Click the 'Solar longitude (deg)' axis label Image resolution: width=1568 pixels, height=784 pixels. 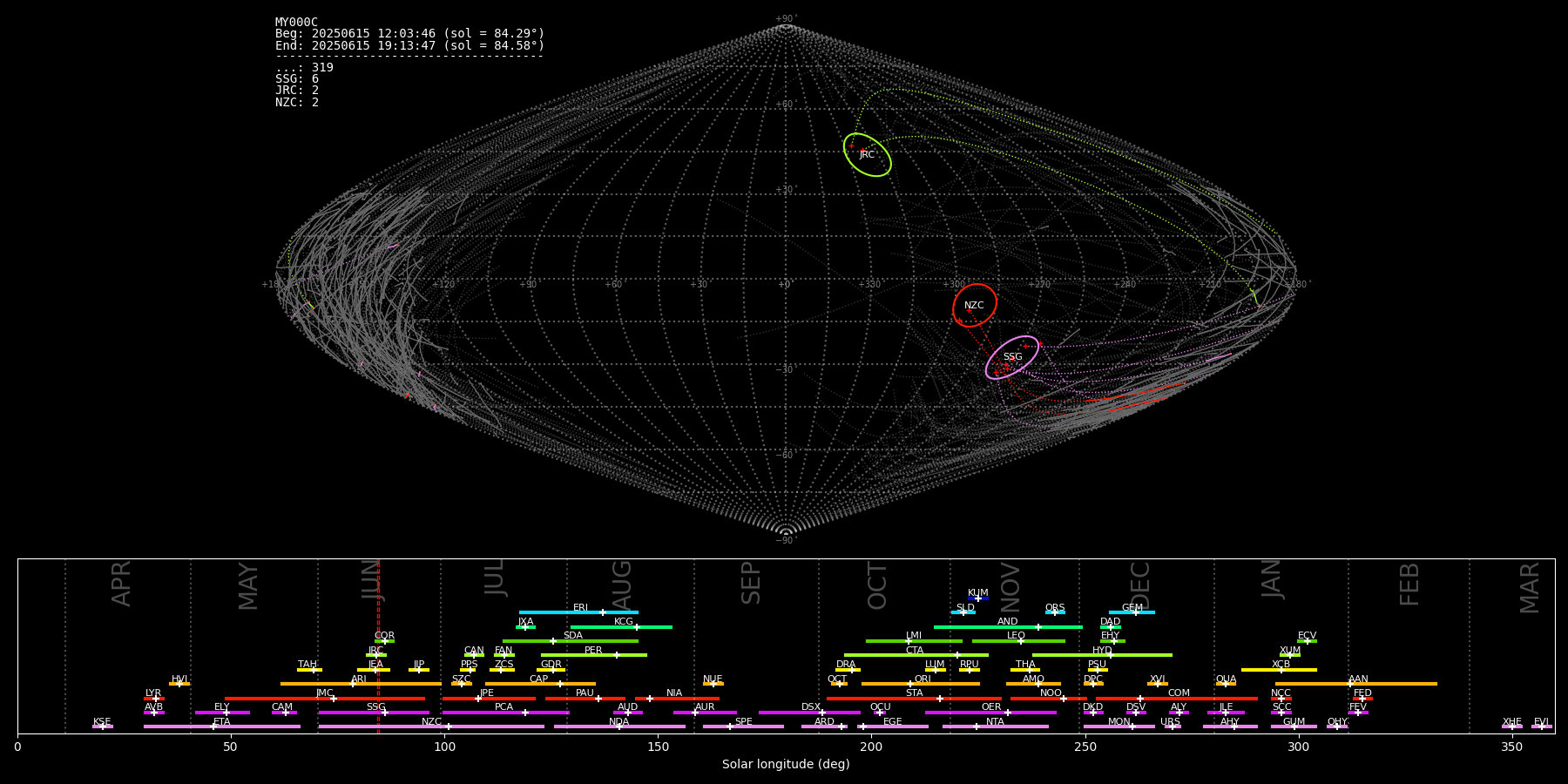(786, 765)
